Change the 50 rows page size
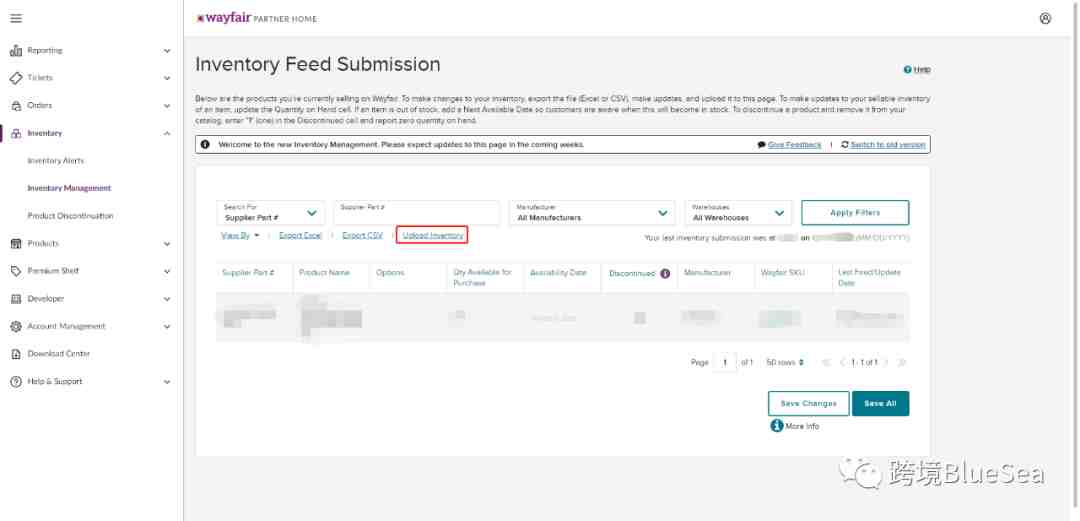Image resolution: width=1080 pixels, height=521 pixels. click(785, 362)
